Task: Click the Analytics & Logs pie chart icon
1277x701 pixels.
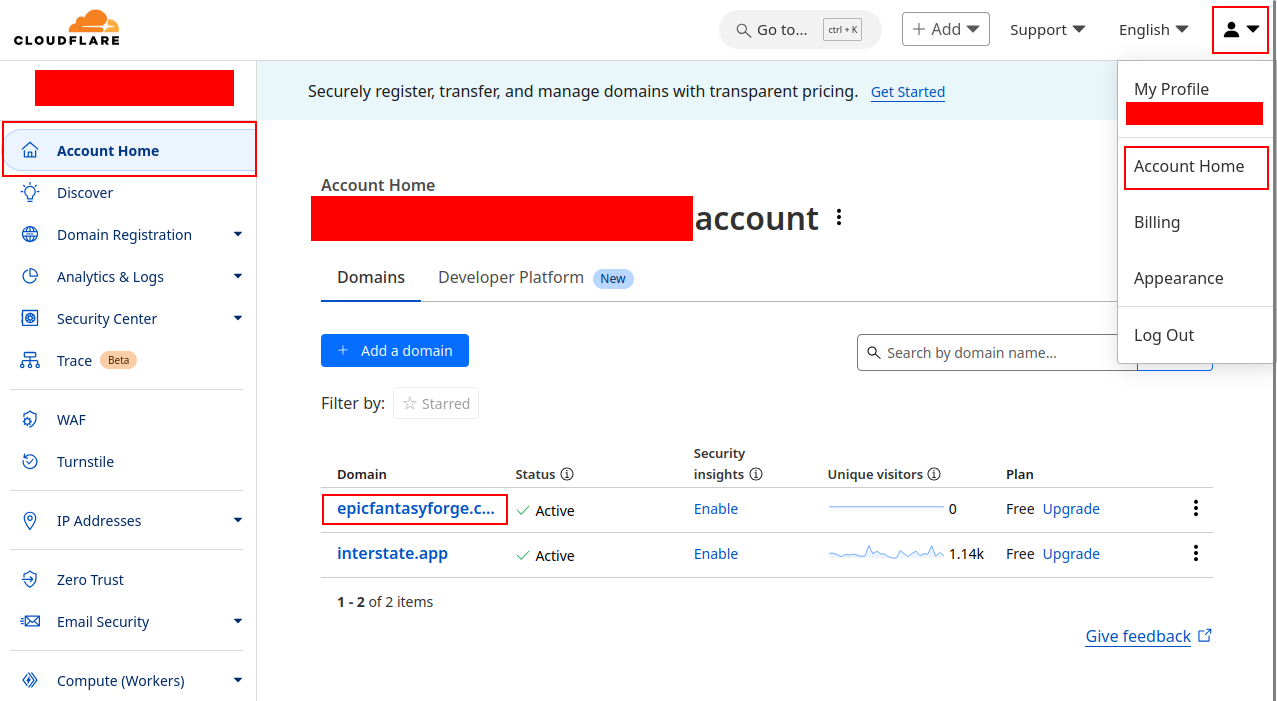Action: (30, 277)
